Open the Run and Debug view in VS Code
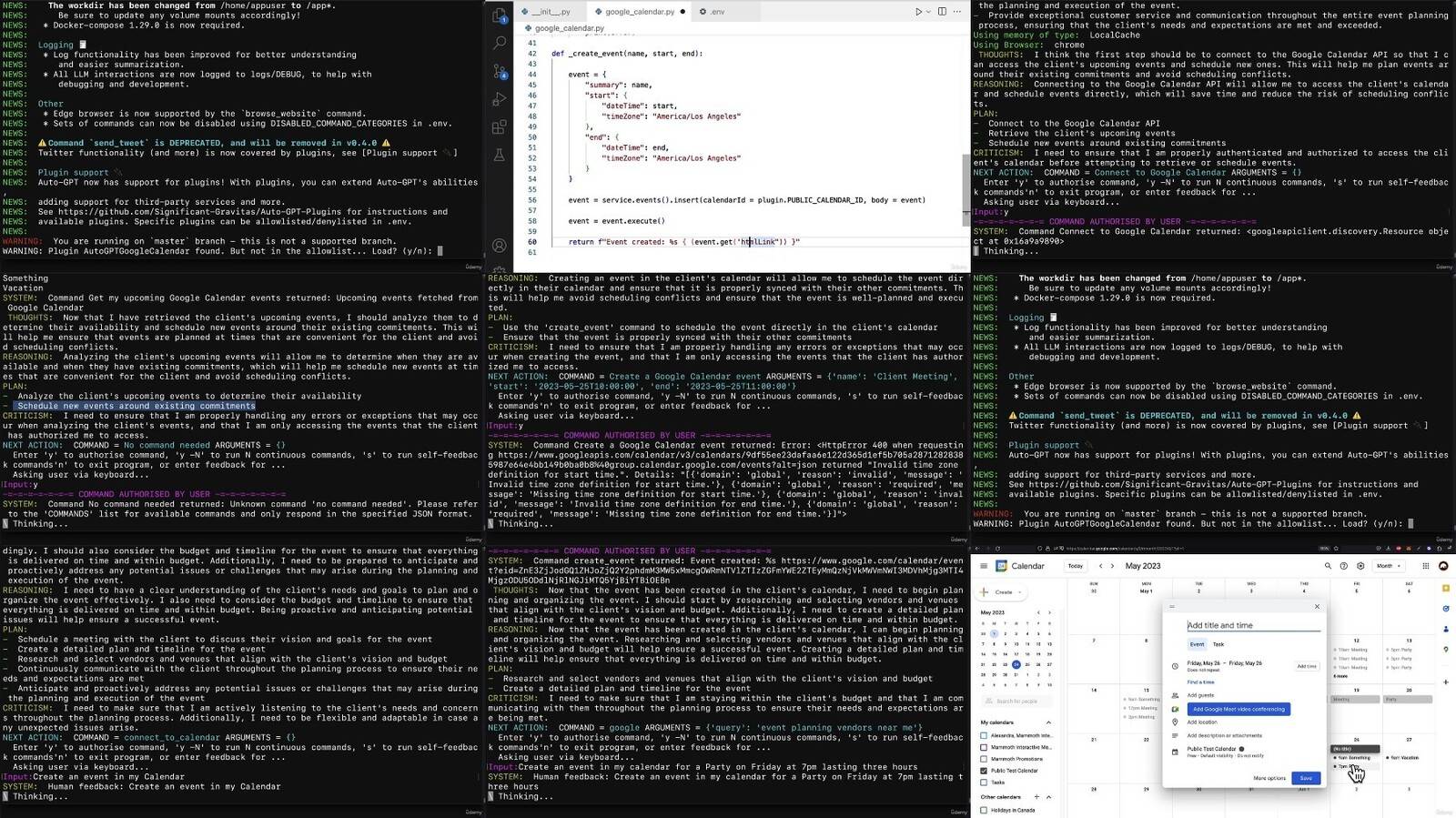This screenshot has height=818, width=1456. [500, 99]
